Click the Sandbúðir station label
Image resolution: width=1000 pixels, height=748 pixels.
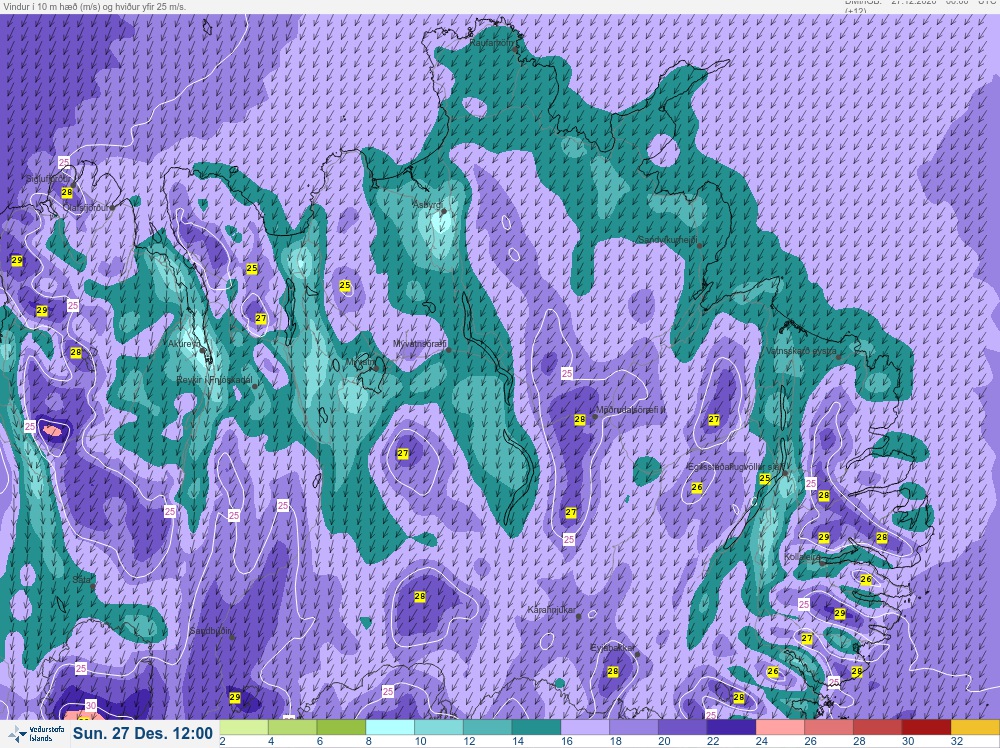(x=210, y=631)
